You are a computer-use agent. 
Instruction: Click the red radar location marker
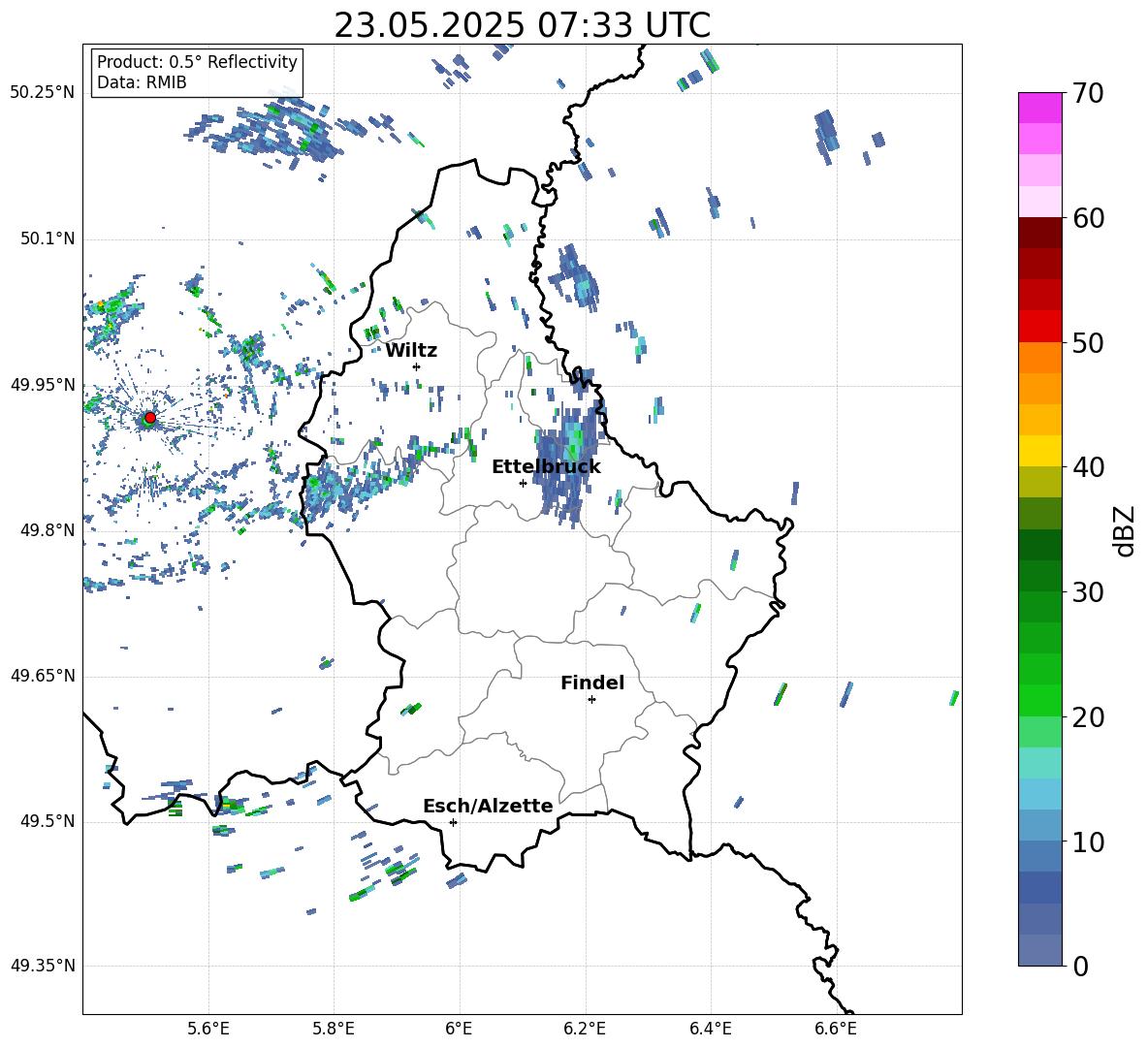150,418
